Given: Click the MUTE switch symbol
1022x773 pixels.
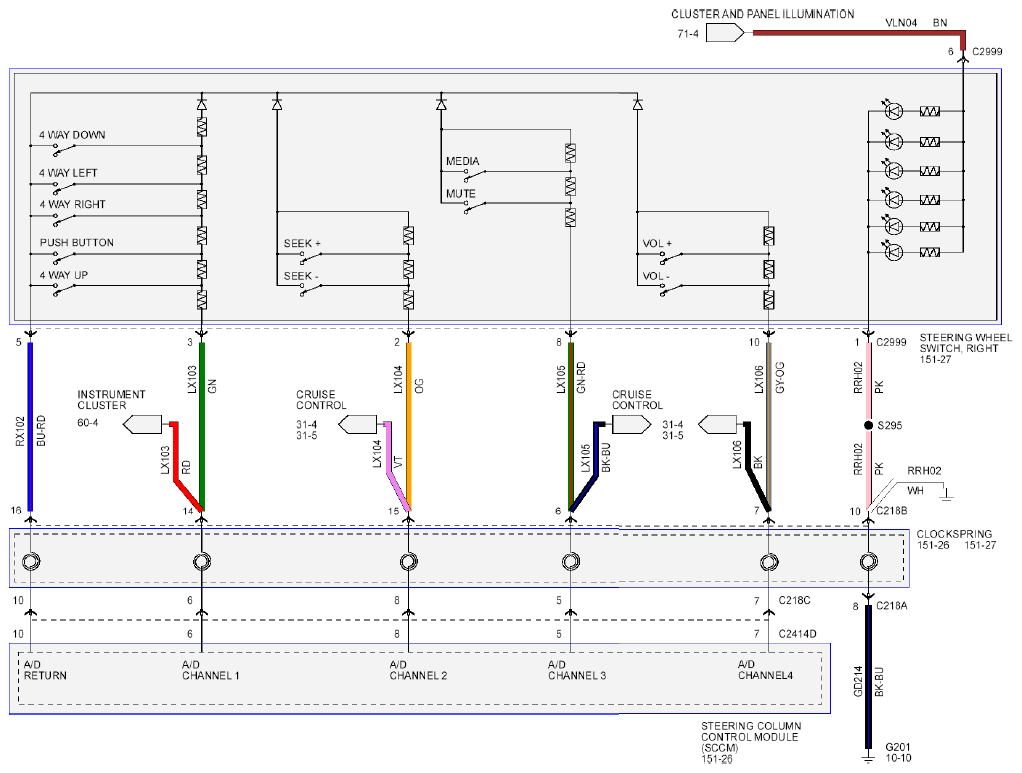Looking at the screenshot, I should point(474,208).
